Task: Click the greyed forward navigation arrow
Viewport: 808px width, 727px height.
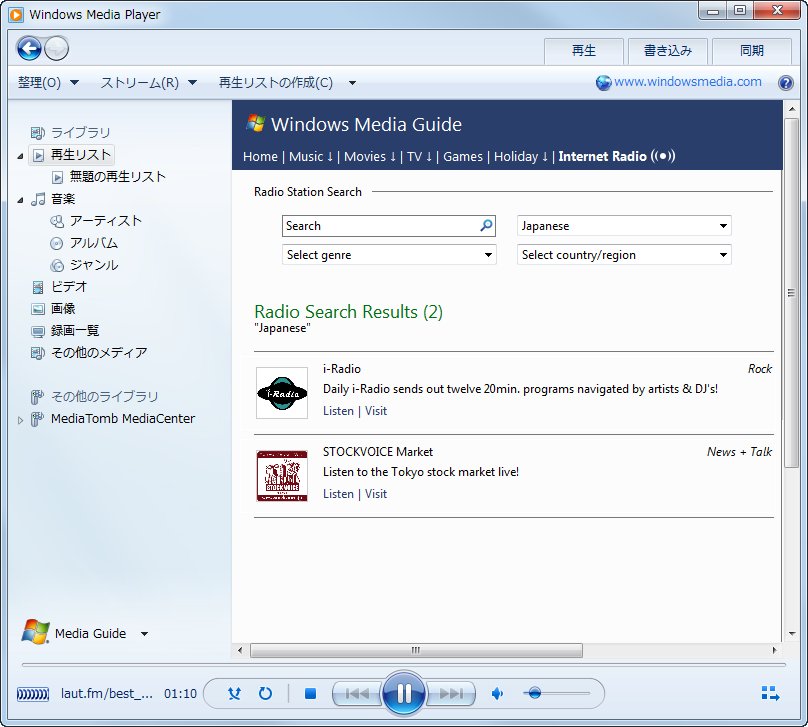Action: click(56, 49)
